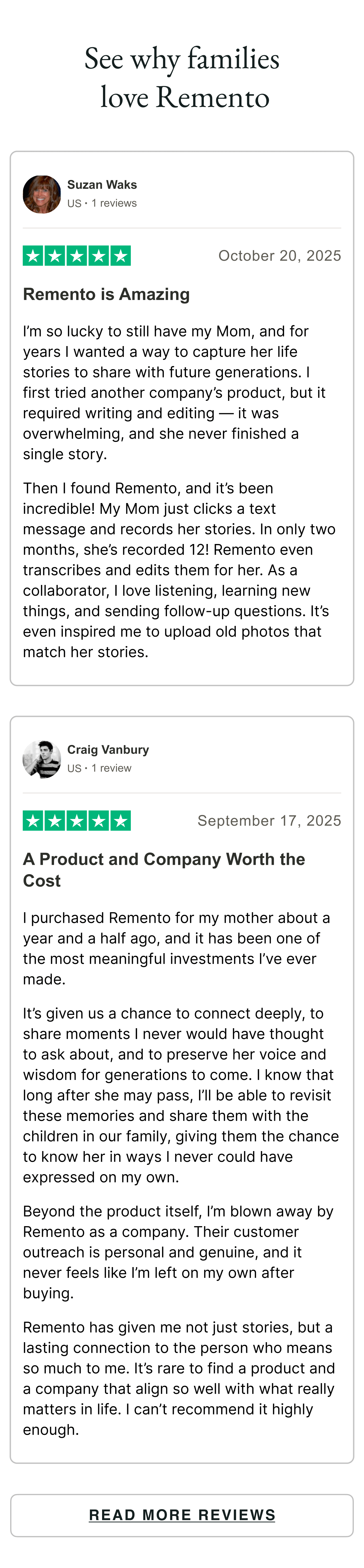
Task: Click the third star in Suzan Waks's rating
Action: (x=77, y=256)
